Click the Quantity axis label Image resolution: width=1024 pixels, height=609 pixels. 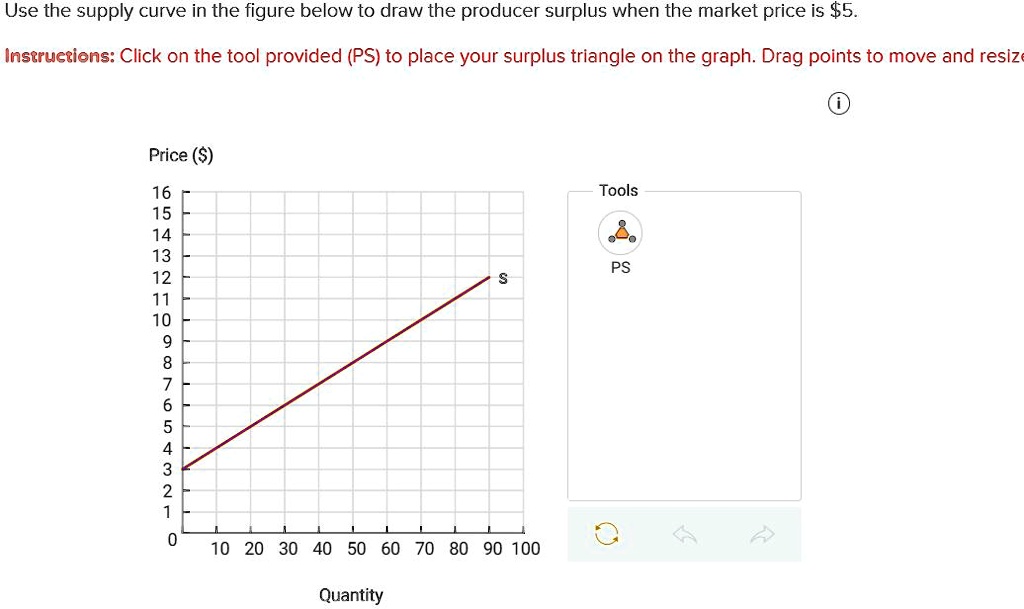pyautogui.click(x=351, y=595)
